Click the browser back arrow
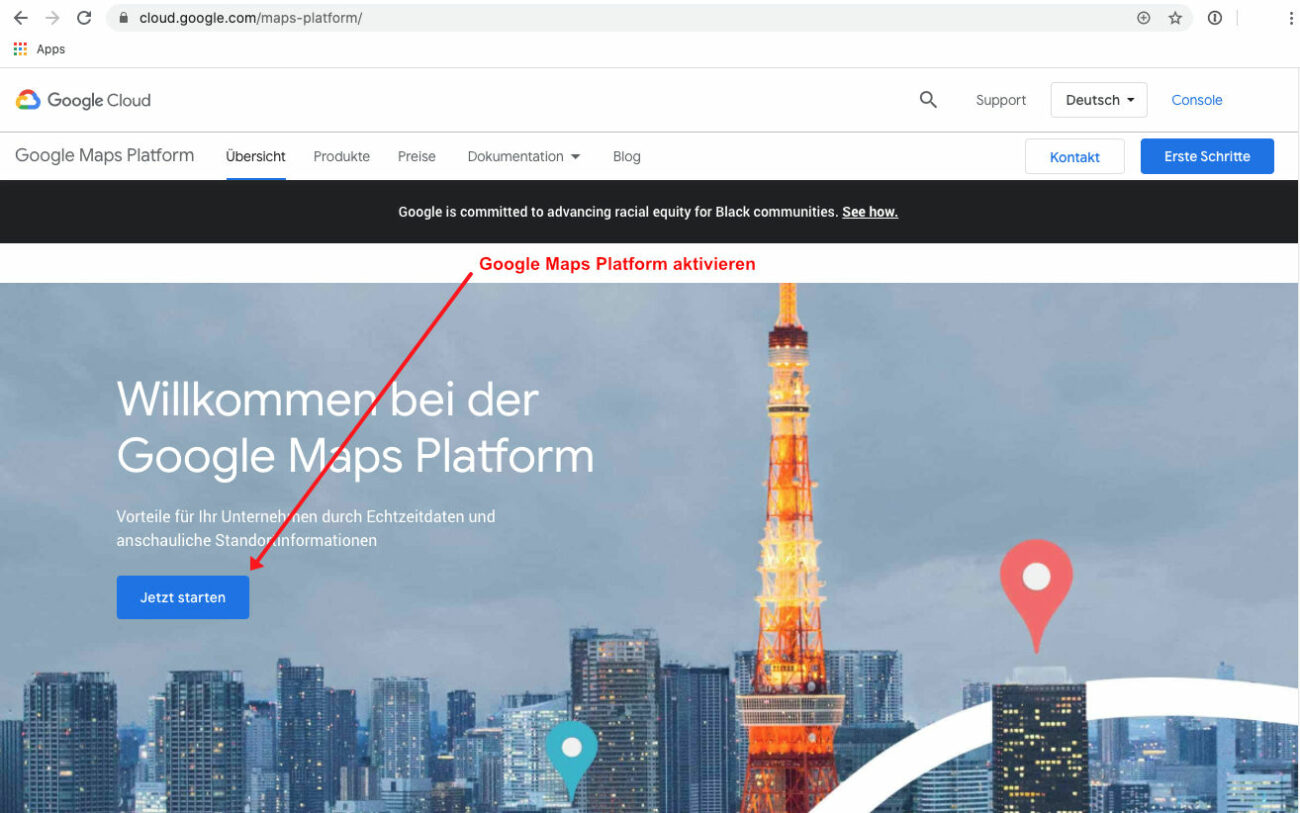 pyautogui.click(x=21, y=18)
